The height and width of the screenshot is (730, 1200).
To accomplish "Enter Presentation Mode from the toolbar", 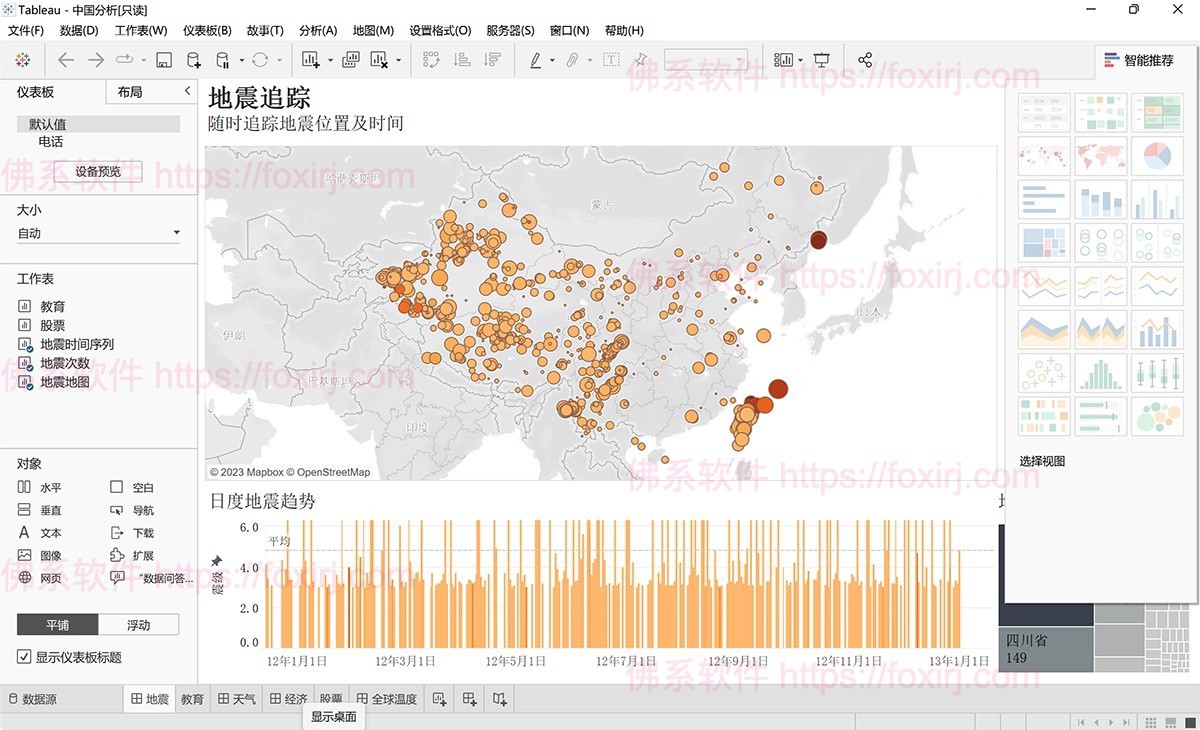I will point(821,60).
